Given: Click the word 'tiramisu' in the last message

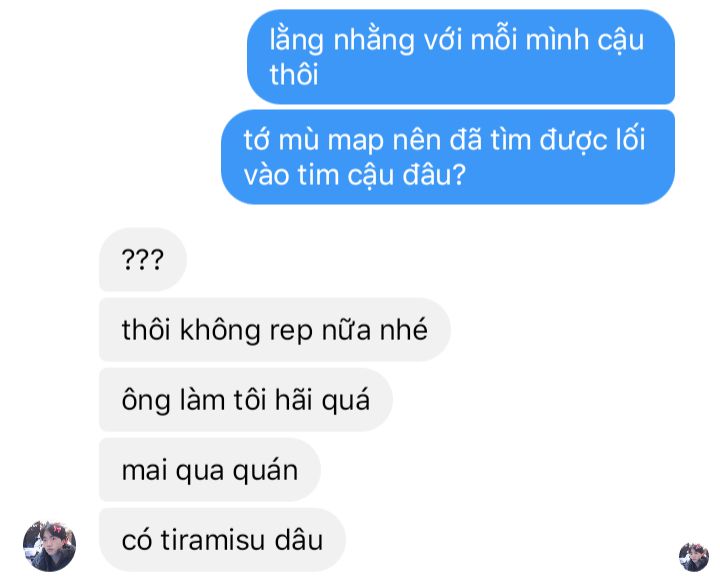Looking at the screenshot, I should (213, 540).
